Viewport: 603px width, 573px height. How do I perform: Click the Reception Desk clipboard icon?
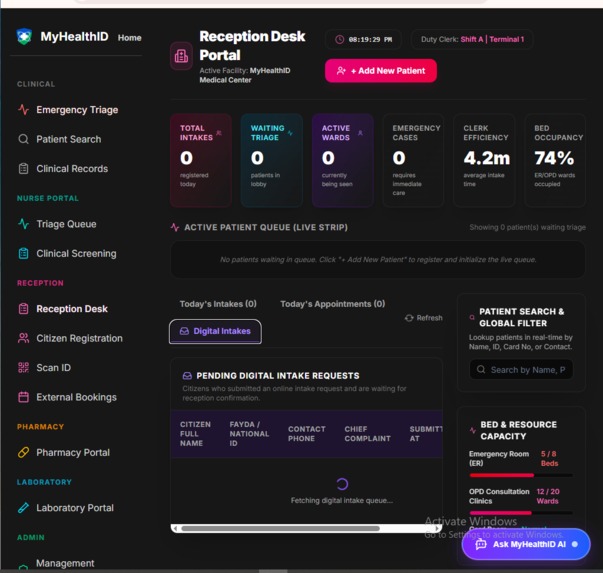23,309
